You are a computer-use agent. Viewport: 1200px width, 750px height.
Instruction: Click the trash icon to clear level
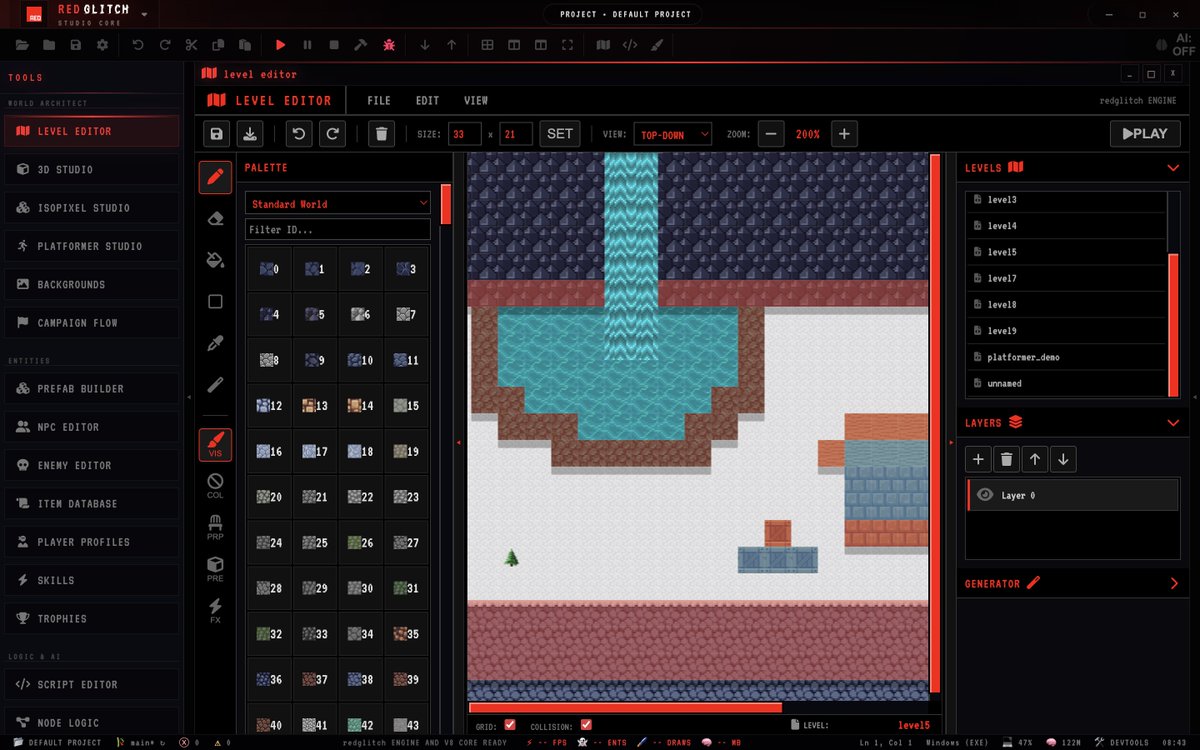coord(381,134)
